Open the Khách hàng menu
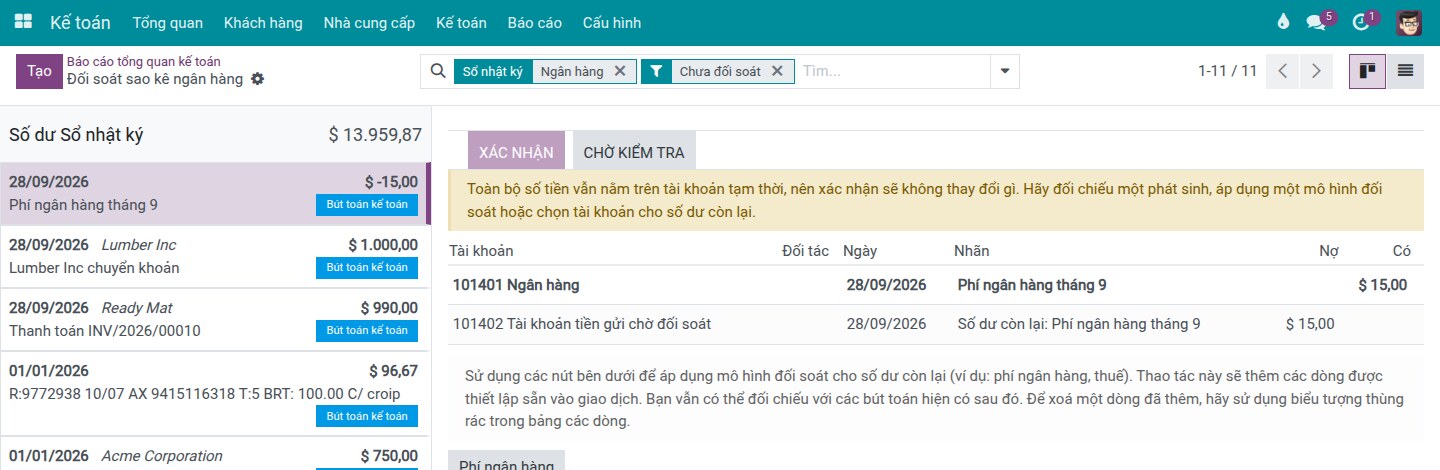This screenshot has height=470, width=1440. click(263, 22)
